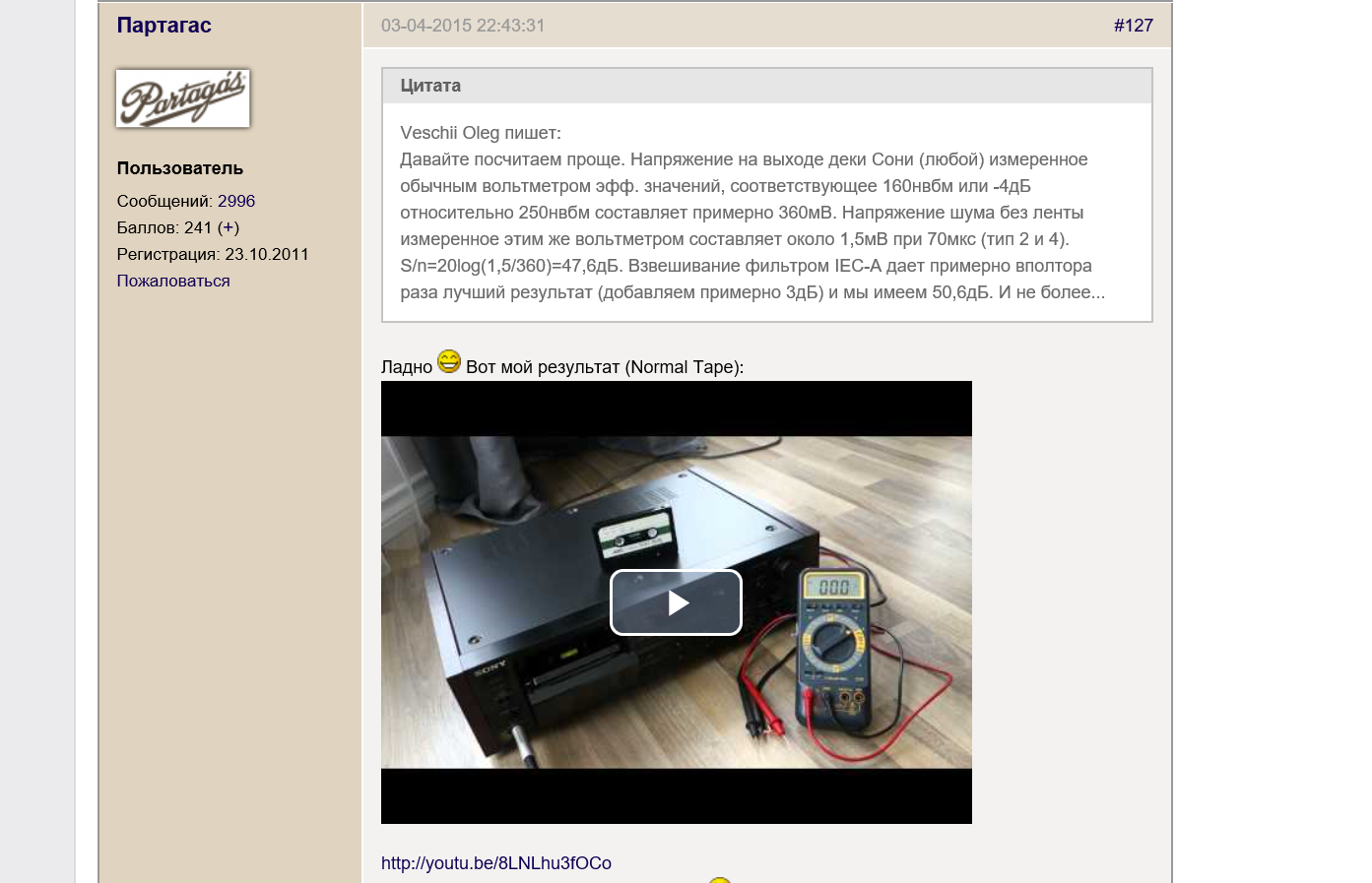
Task: Click the black bar above the video frame
Action: pyautogui.click(x=676, y=408)
